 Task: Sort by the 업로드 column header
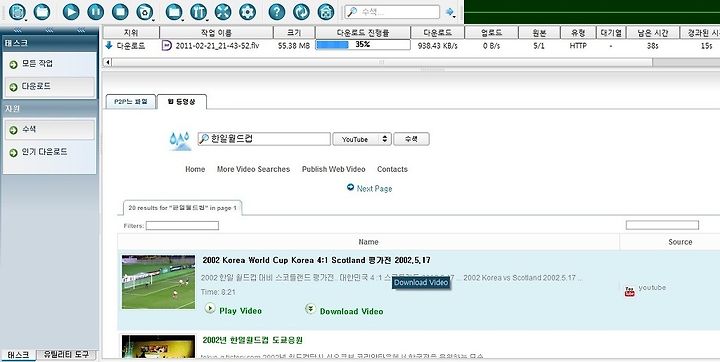491,33
